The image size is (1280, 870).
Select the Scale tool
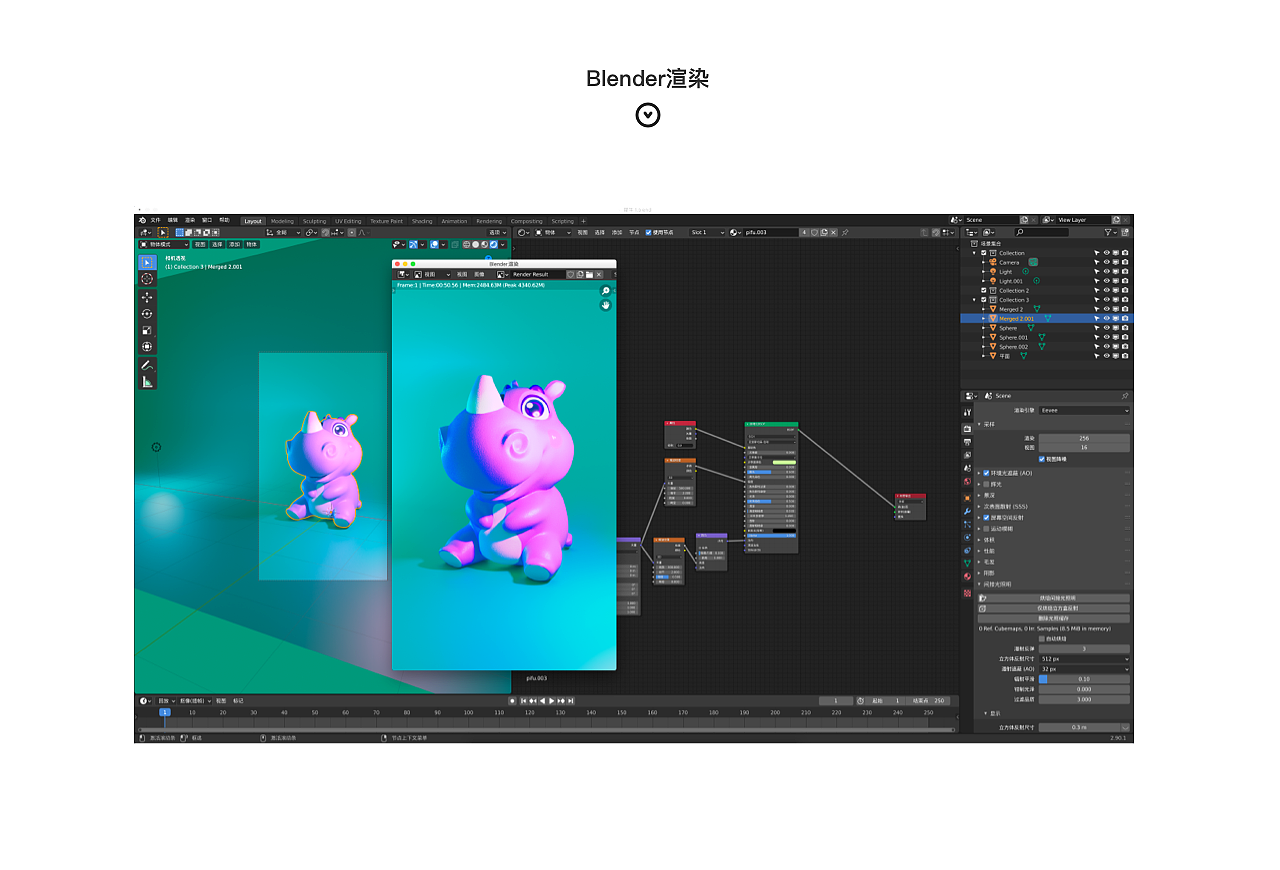tap(147, 330)
